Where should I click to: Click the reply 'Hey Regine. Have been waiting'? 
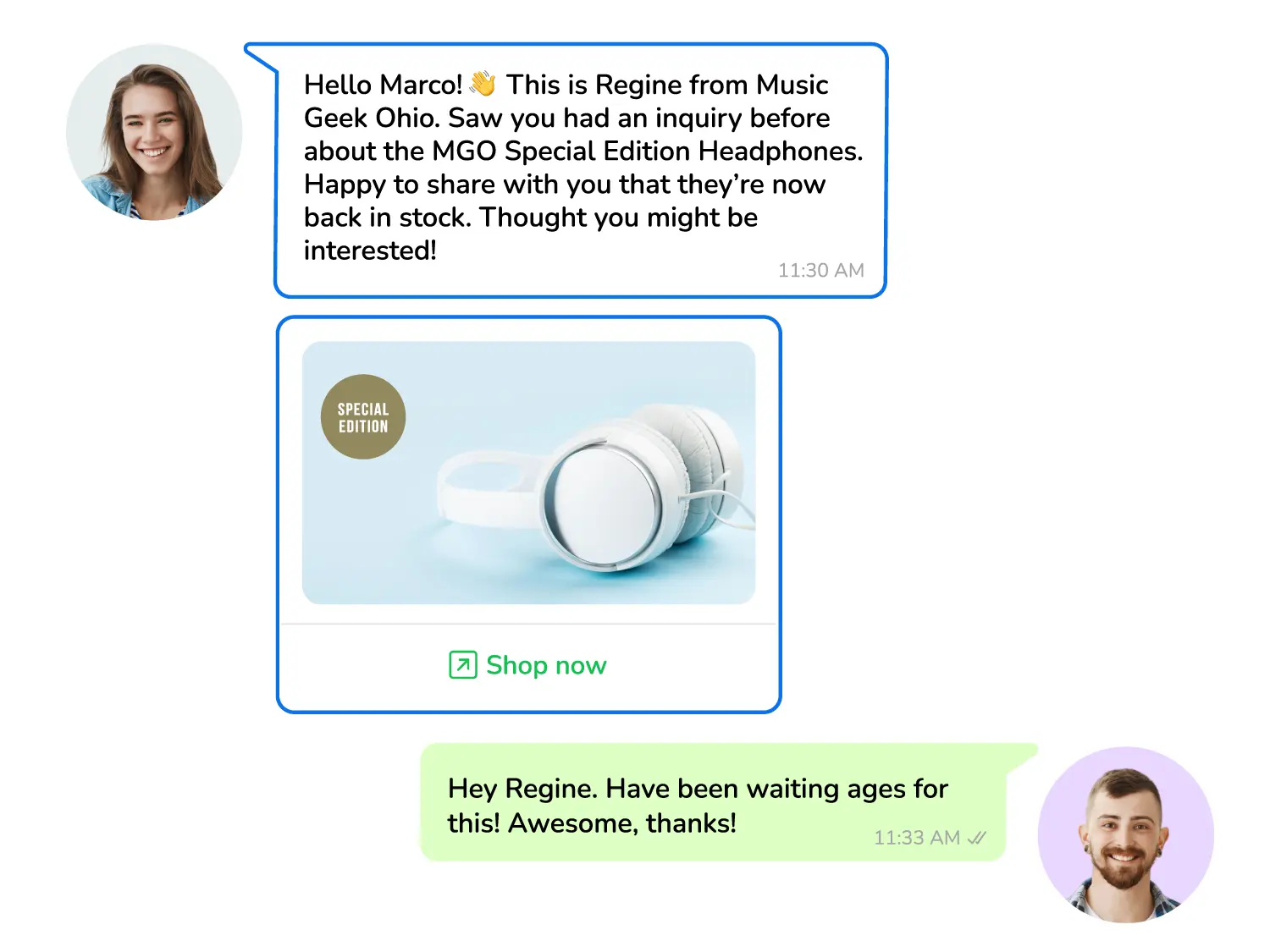[714, 802]
